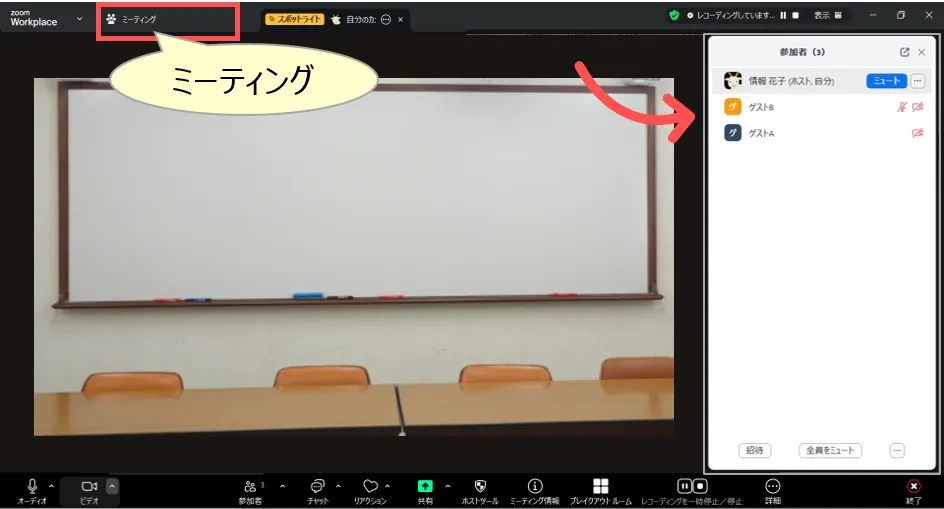Open the Chat (チャット) icon
The image size is (944, 509).
318,486
